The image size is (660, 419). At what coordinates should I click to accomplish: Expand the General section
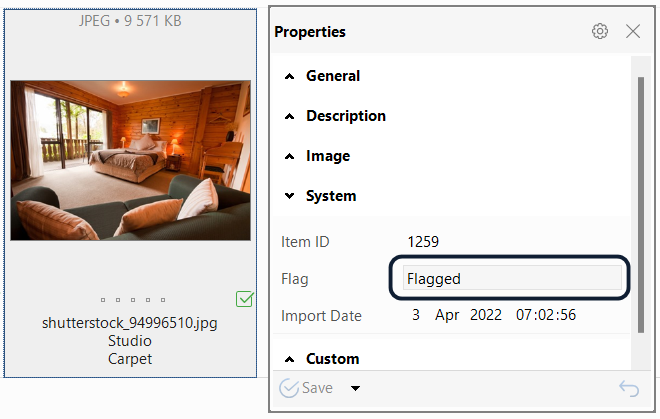333,76
